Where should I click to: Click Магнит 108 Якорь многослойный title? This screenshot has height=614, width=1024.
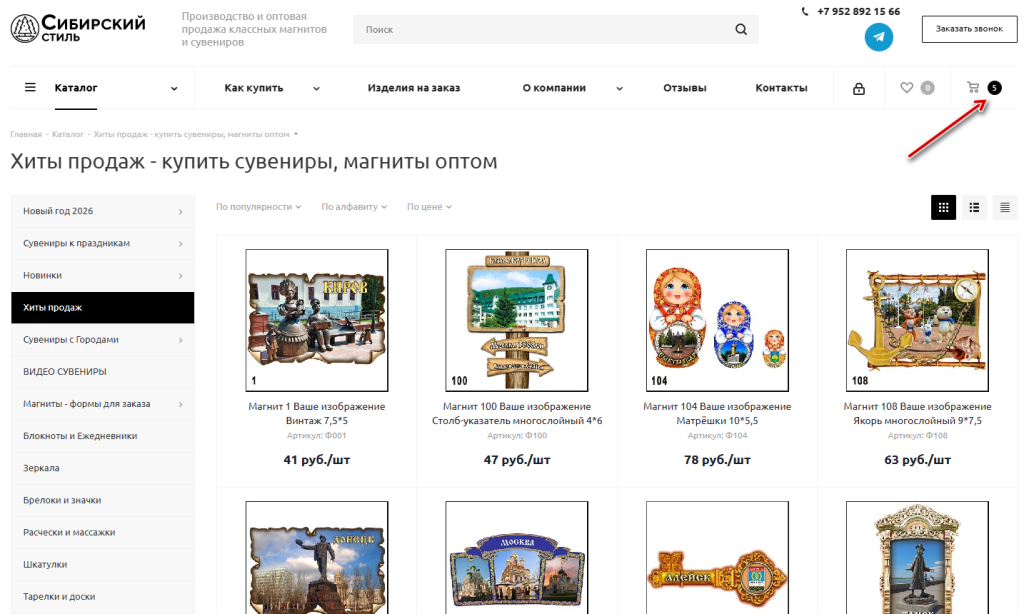point(917,413)
